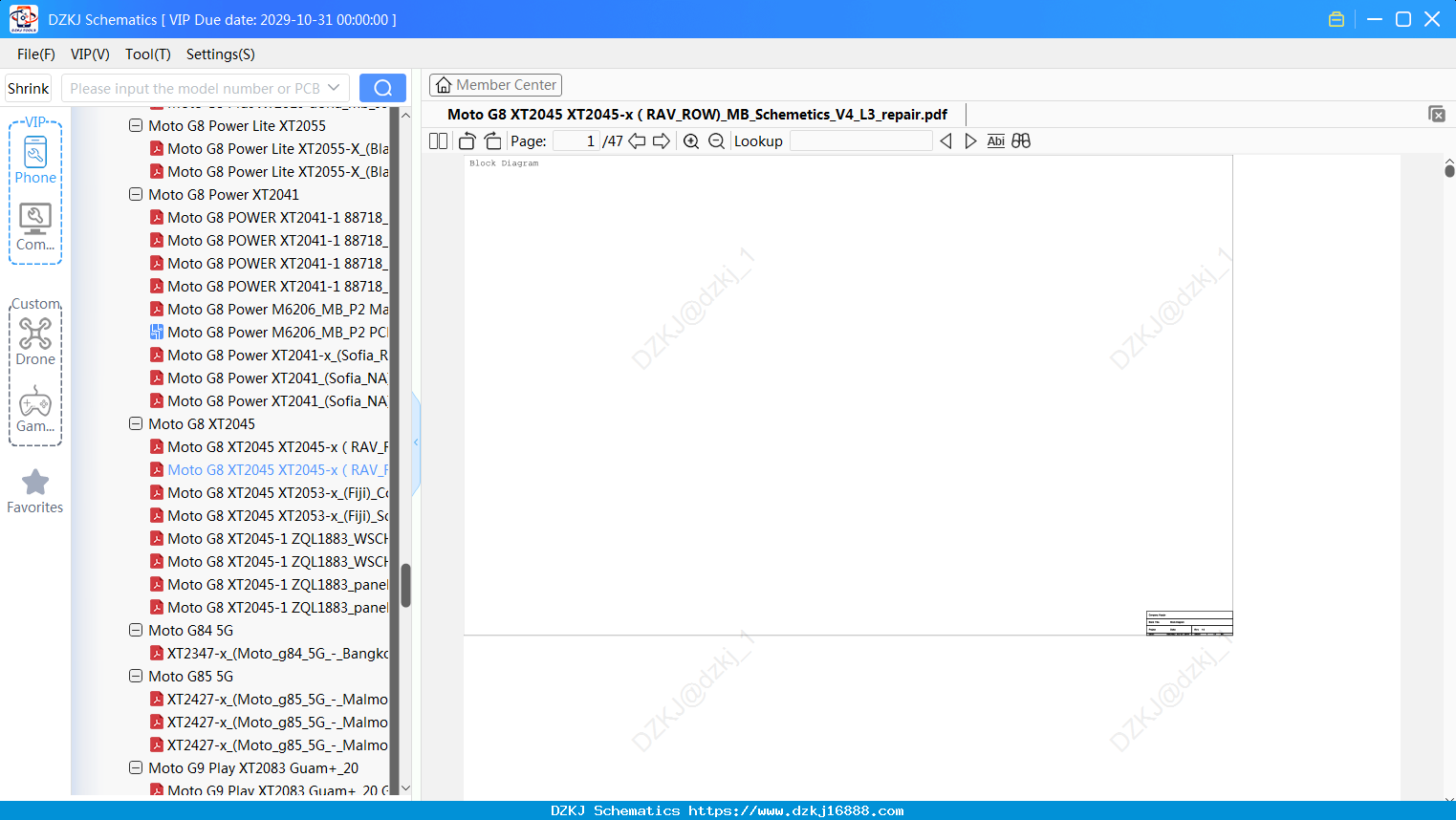Go to previous page arrow
This screenshot has height=820, width=1456.
[637, 141]
